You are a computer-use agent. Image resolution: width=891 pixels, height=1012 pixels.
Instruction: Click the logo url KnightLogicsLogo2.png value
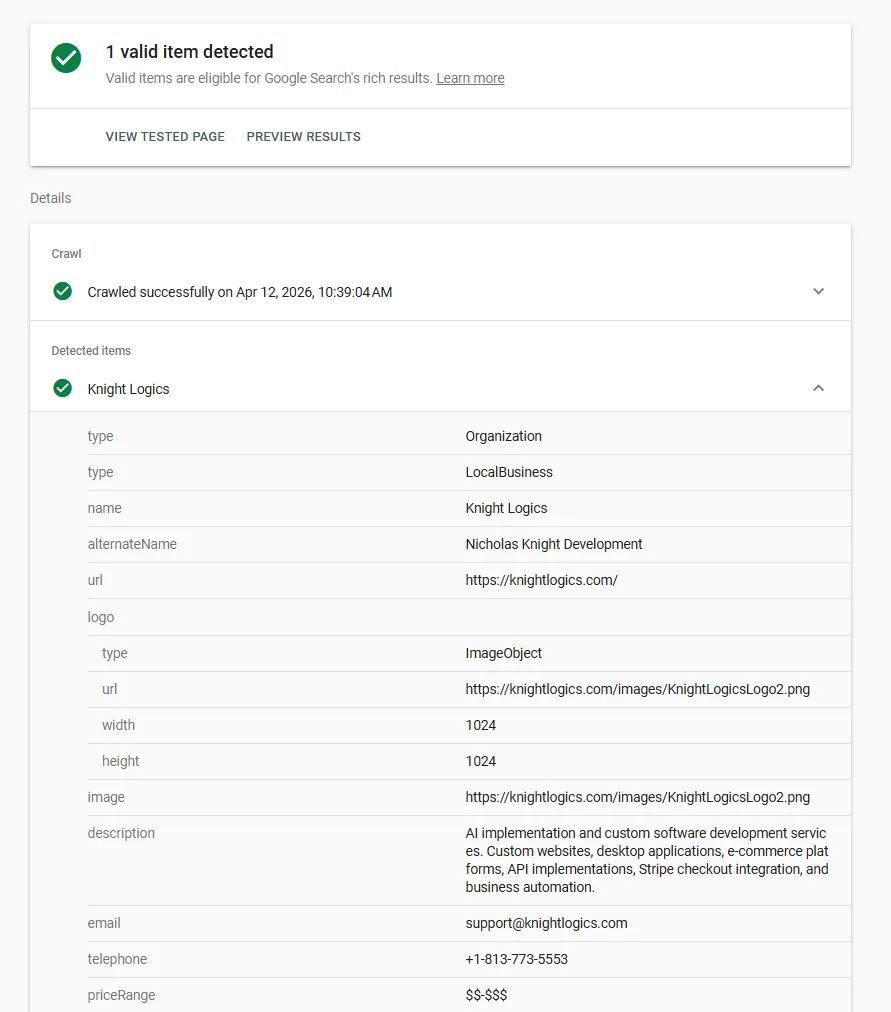click(637, 689)
